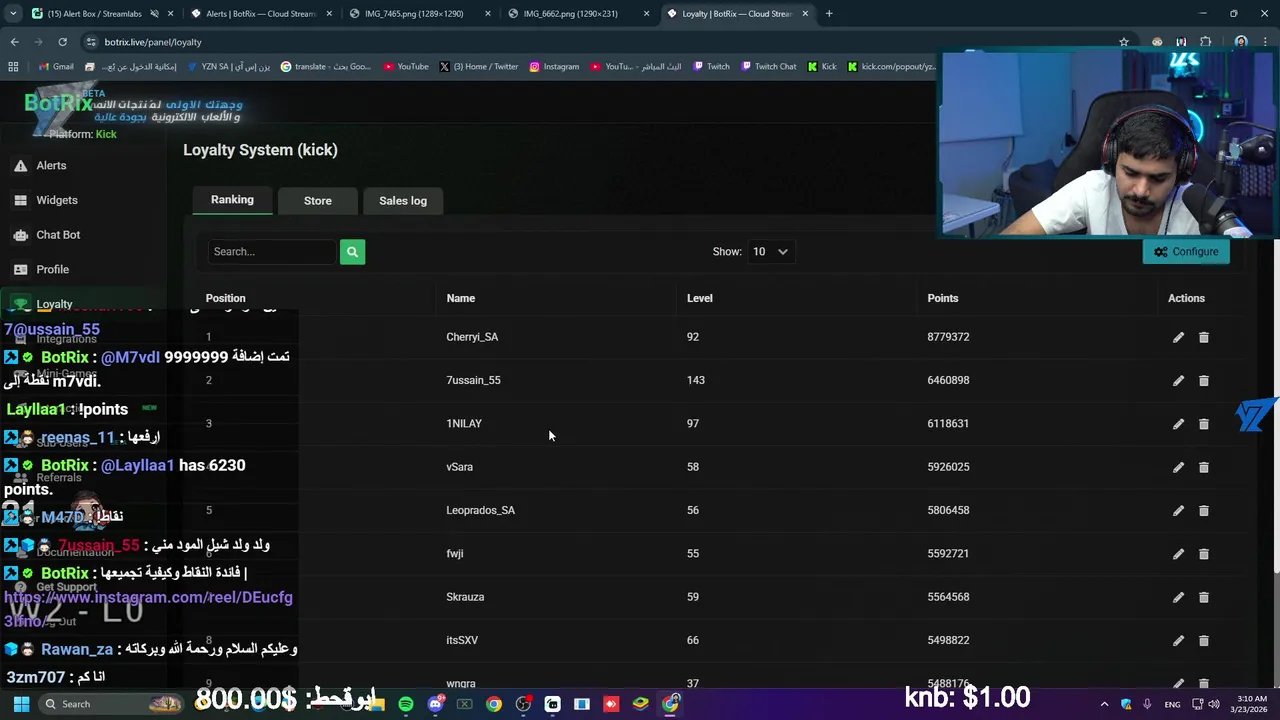Open the taskbar clock and date
Viewport: 1280px width, 720px height.
pyautogui.click(x=1251, y=704)
